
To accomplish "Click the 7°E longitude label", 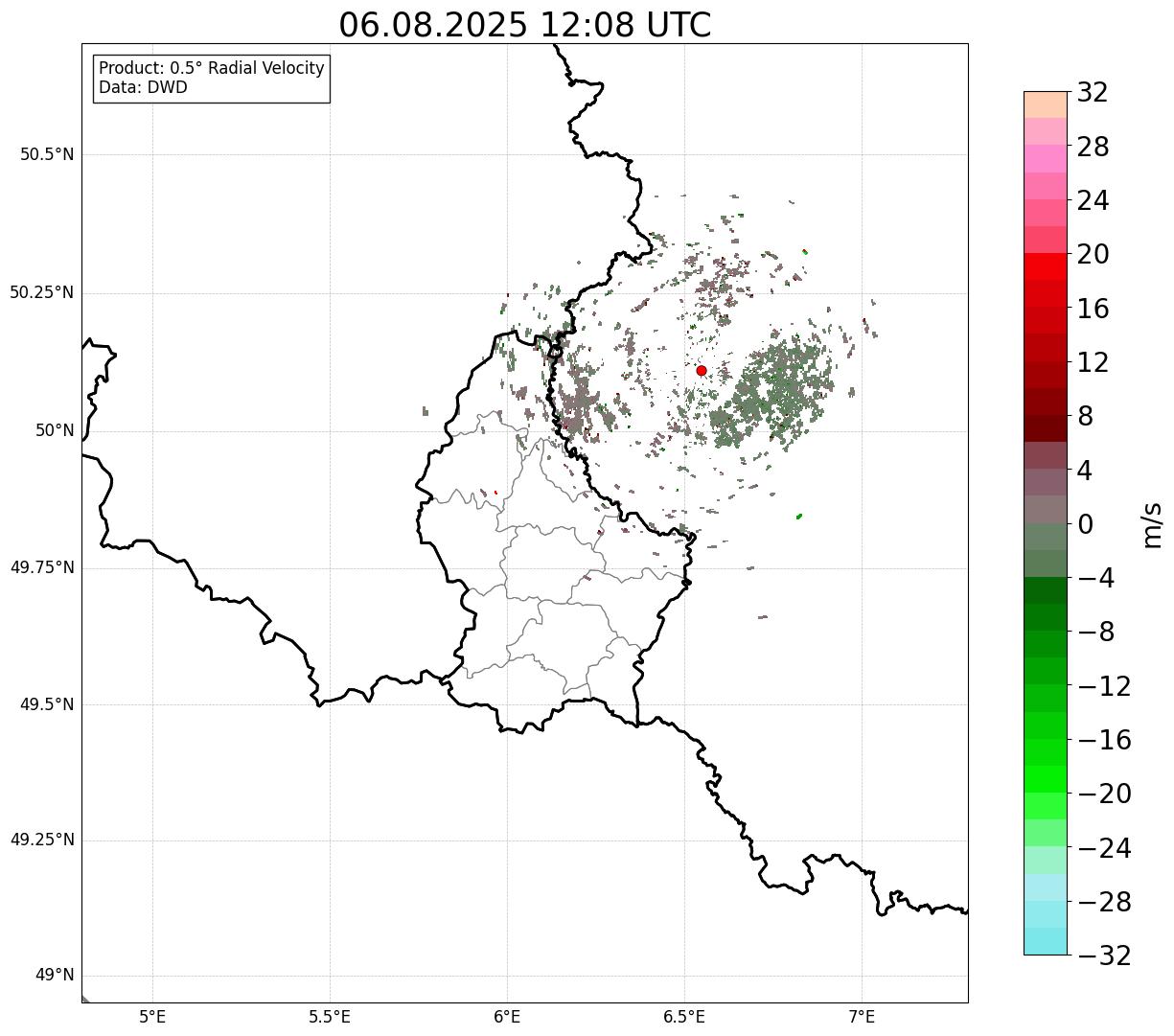I will point(862,1017).
